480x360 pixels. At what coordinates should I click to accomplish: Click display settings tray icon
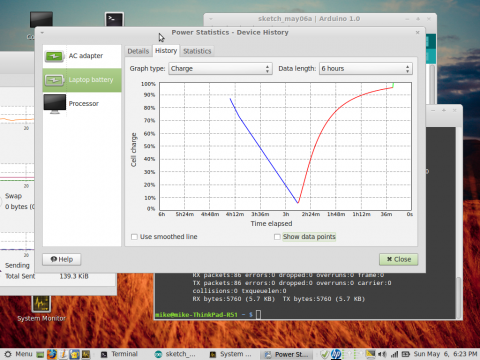(370, 354)
